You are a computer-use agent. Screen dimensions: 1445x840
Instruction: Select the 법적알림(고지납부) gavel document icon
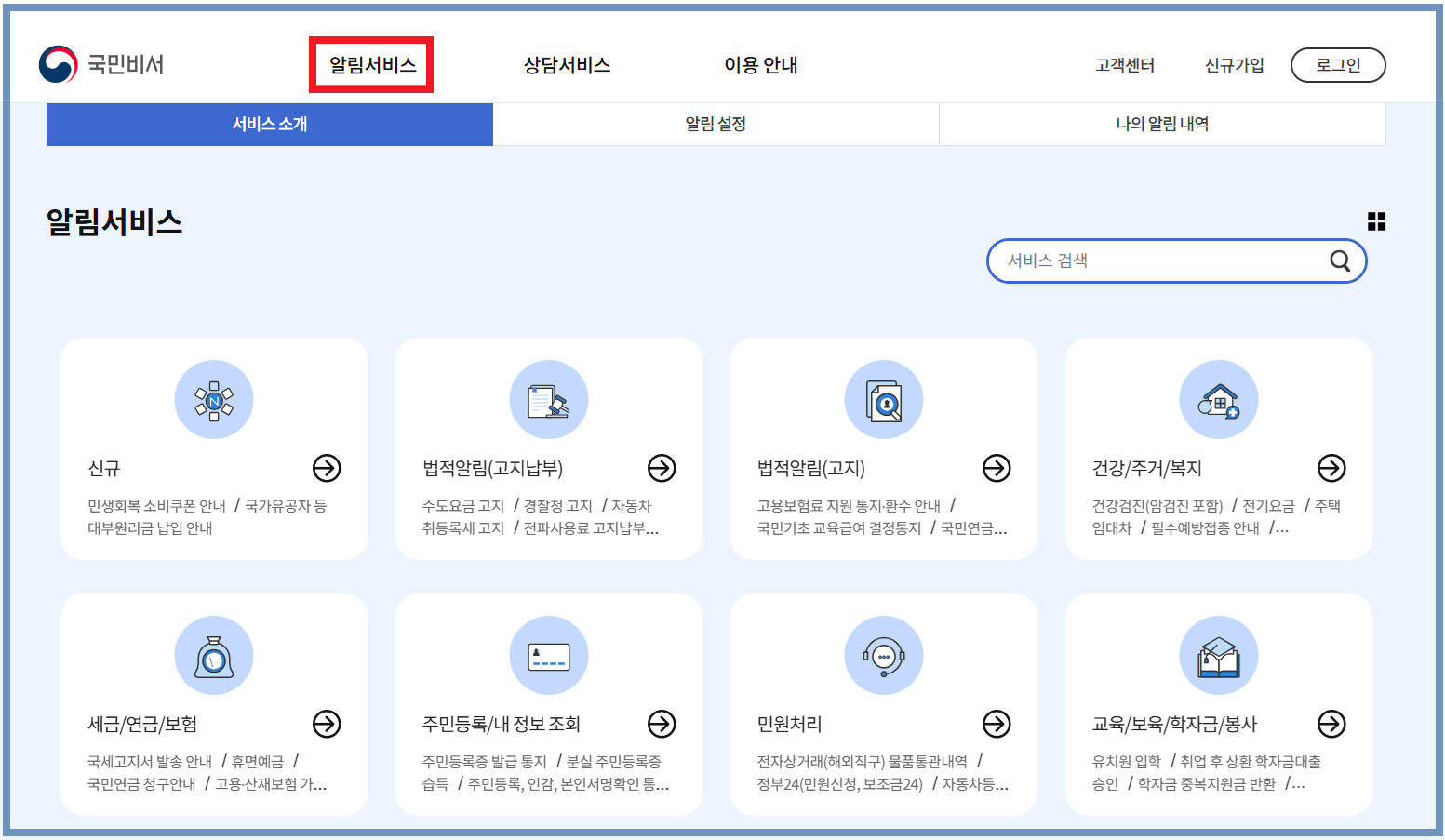click(x=548, y=399)
